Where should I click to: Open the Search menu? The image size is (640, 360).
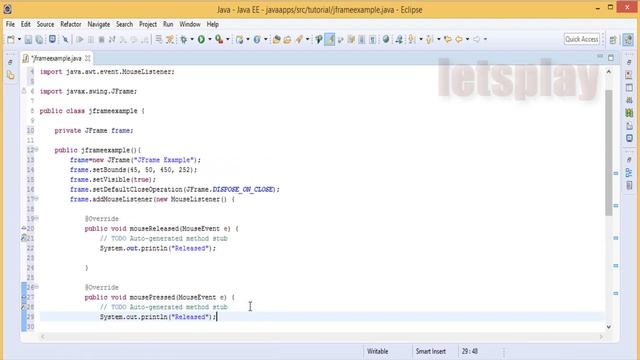click(124, 24)
